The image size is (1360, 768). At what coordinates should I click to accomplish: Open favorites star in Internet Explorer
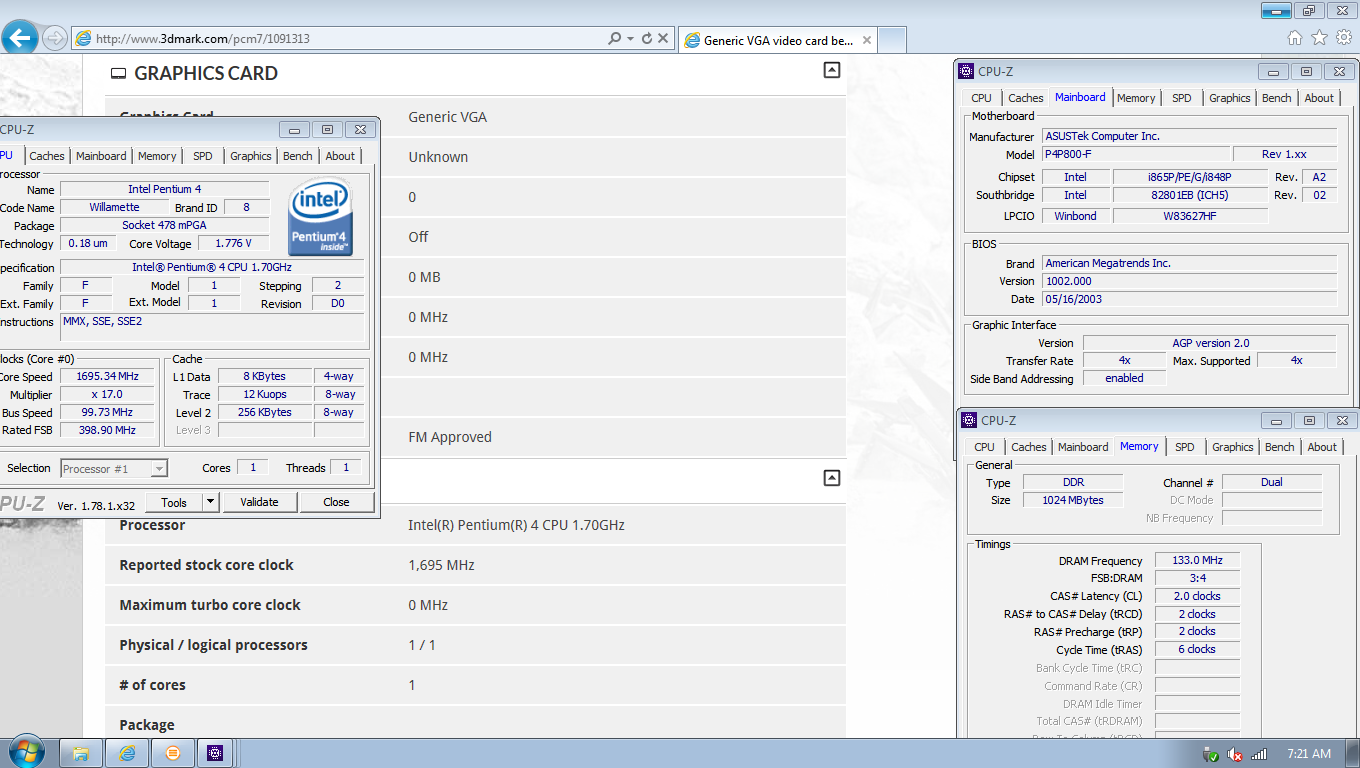(1319, 38)
